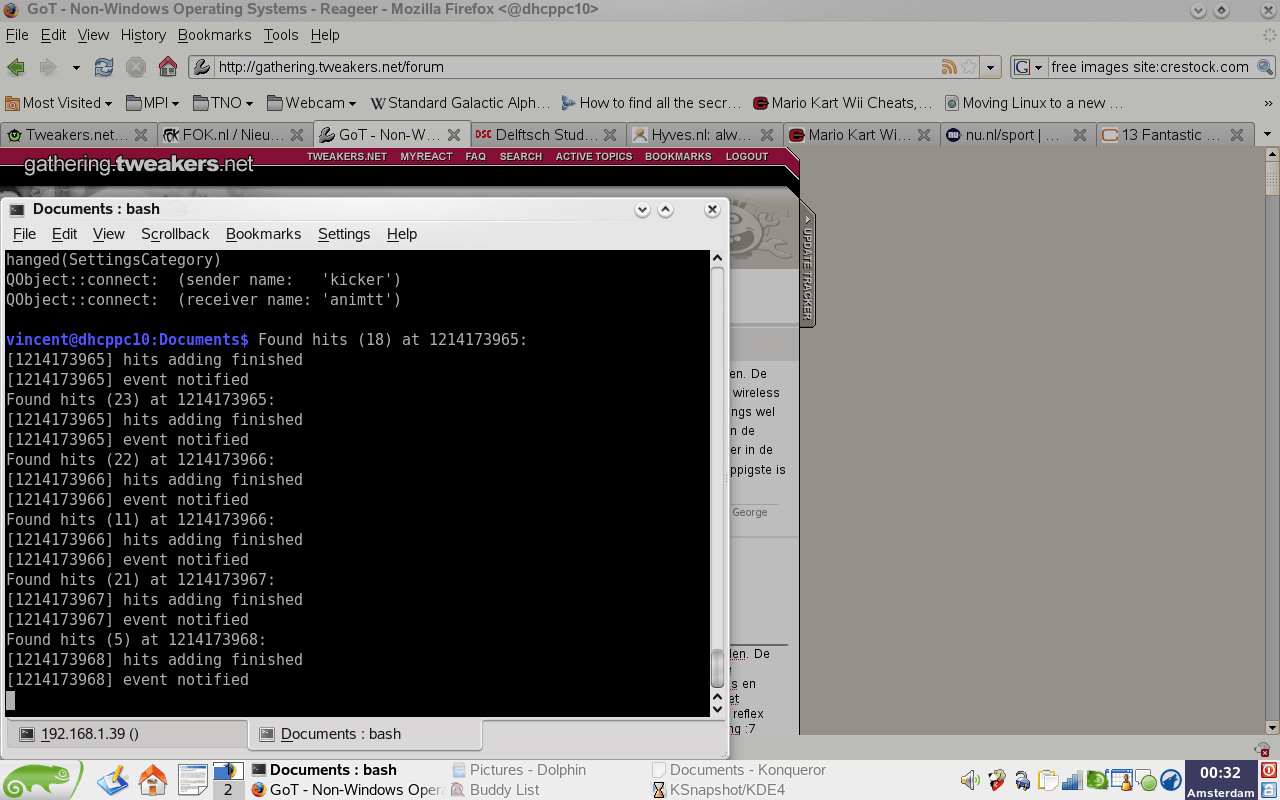1280x800 pixels.
Task: Open back/forward history dropdown arrow
Action: [x=76, y=67]
